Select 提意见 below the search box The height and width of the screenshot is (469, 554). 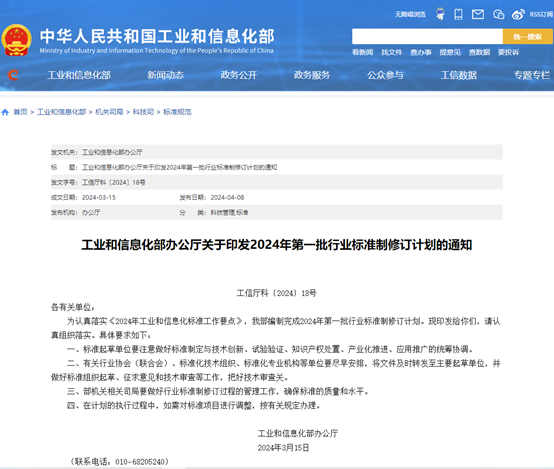pos(450,52)
